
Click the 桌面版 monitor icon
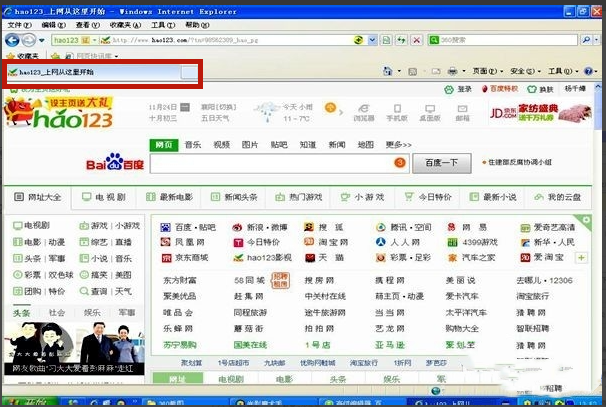(x=430, y=112)
